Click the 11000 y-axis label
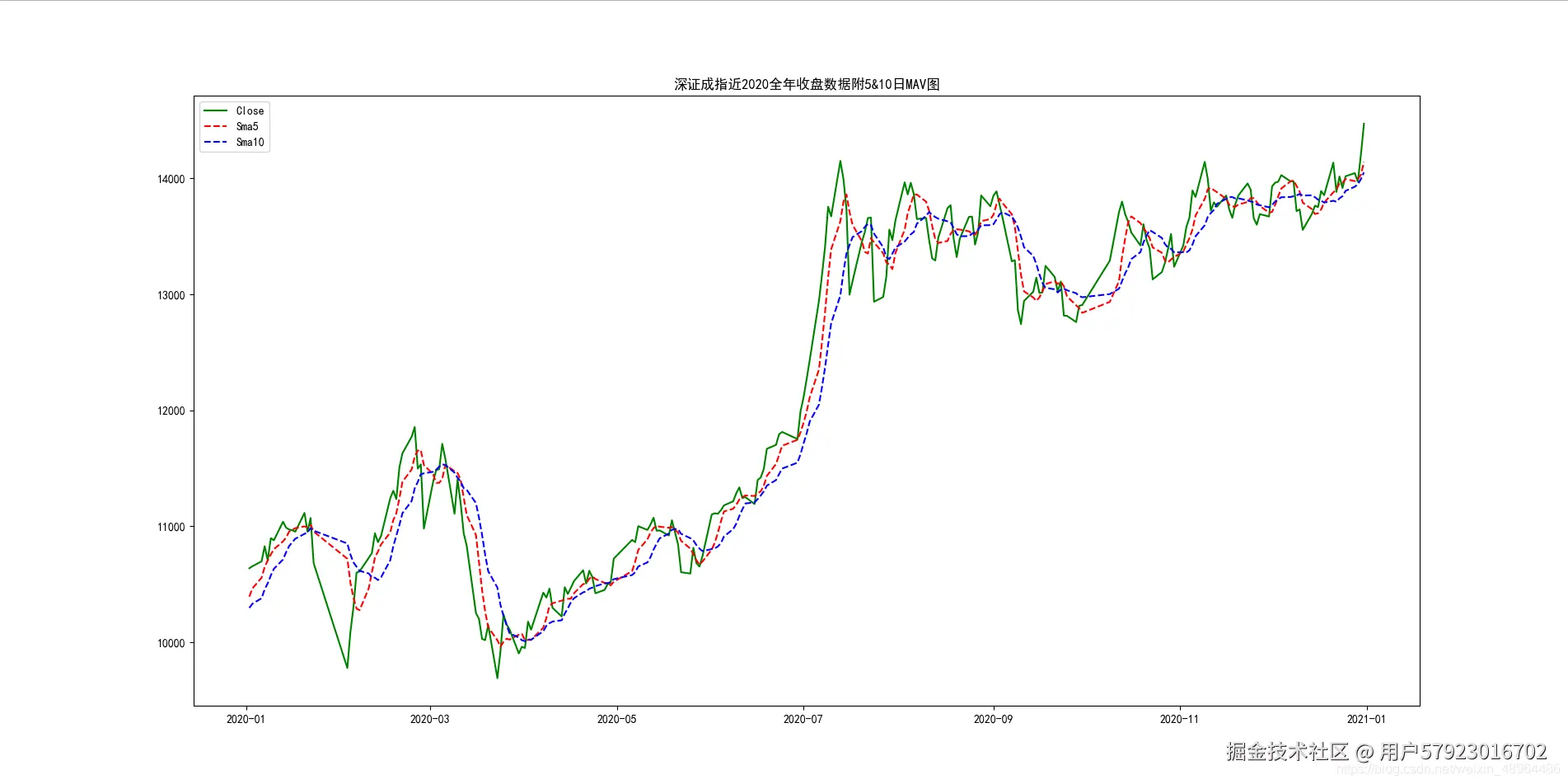 point(171,527)
